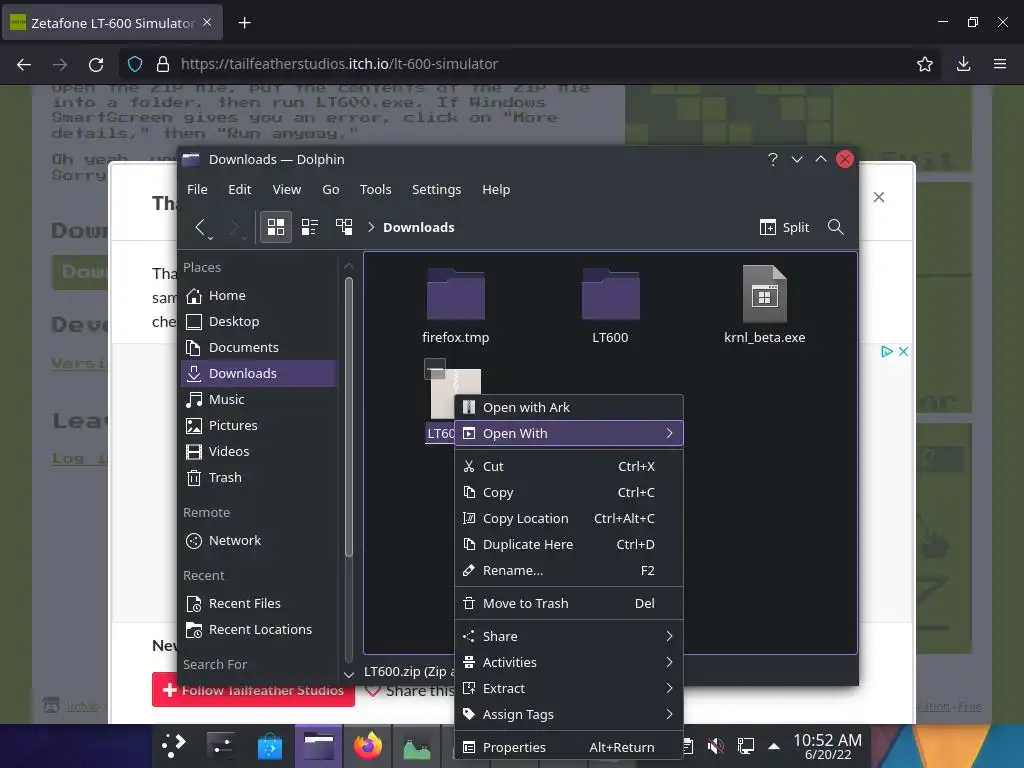
Task: Open Dolphin Help menu
Action: 496,189
